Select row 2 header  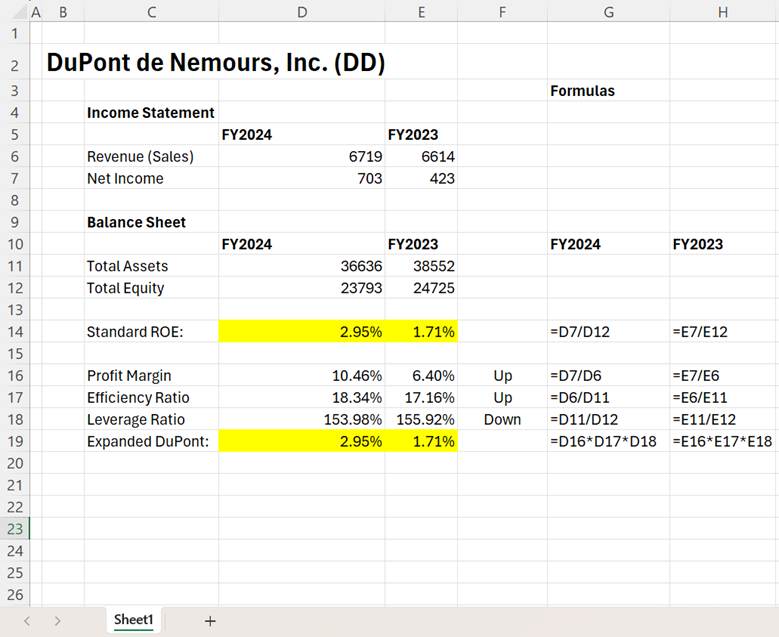click(x=15, y=62)
